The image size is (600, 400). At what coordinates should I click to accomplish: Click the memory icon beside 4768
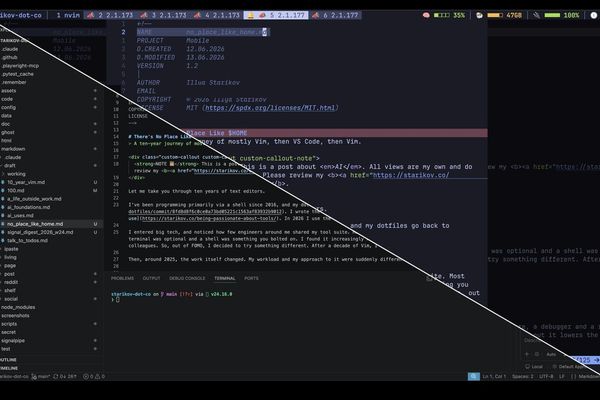[x=479, y=15]
